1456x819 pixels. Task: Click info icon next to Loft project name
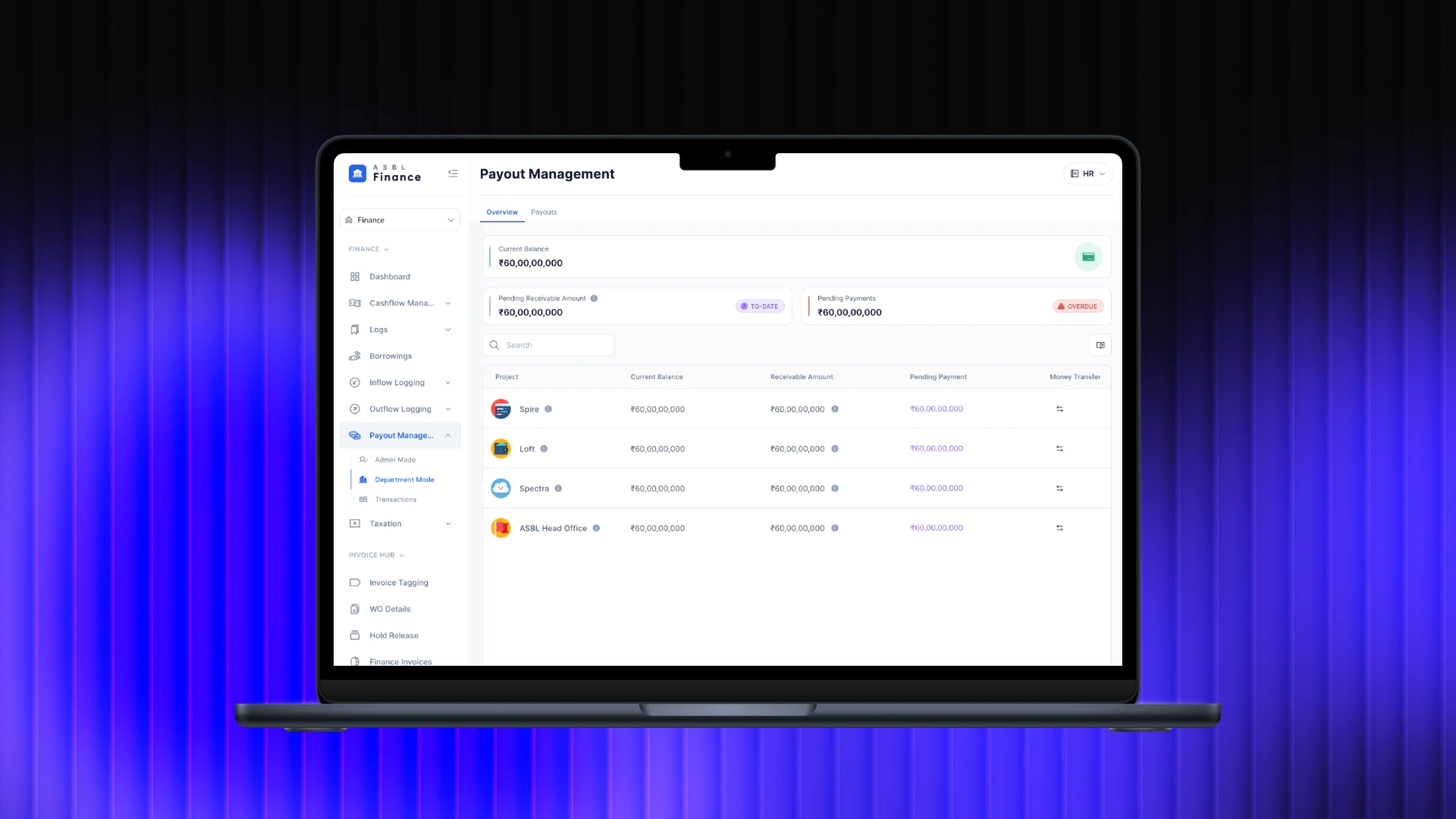(x=544, y=449)
